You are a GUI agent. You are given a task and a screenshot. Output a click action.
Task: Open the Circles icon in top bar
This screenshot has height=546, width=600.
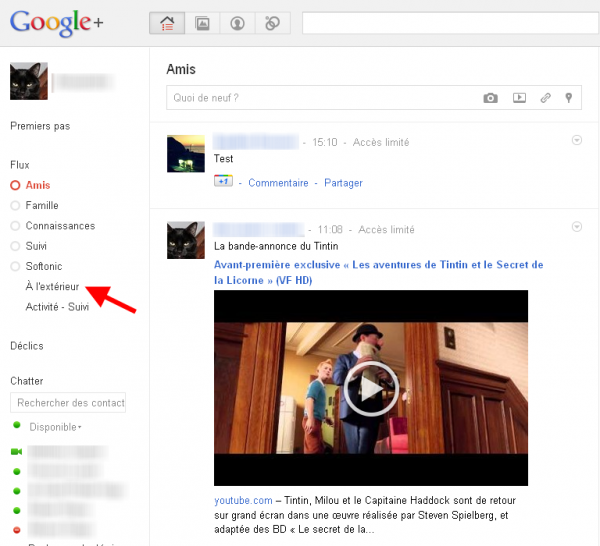pos(272,23)
